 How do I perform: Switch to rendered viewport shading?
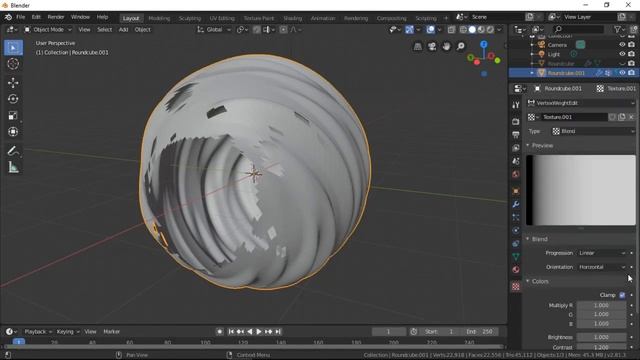point(490,29)
